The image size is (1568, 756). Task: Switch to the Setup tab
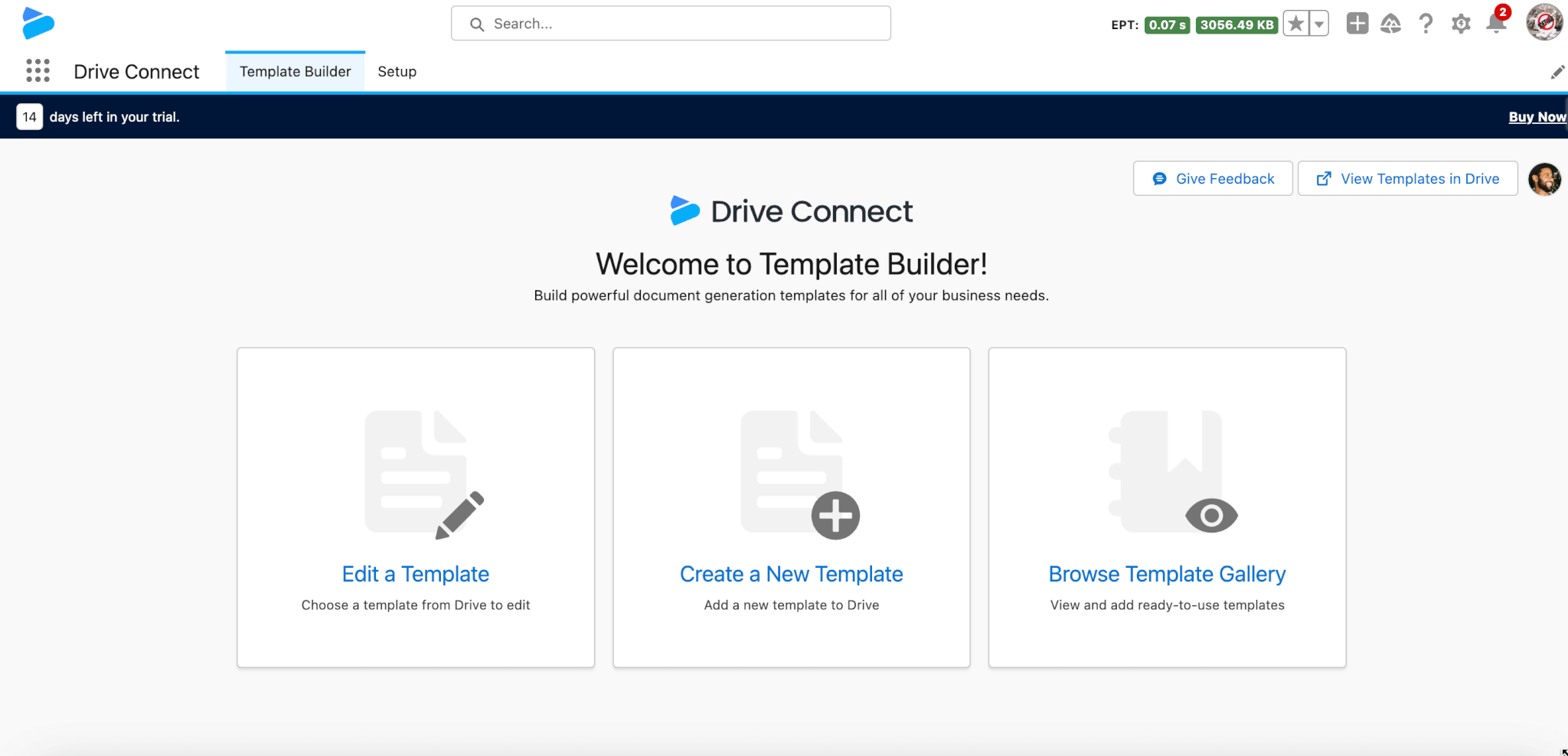pos(397,71)
